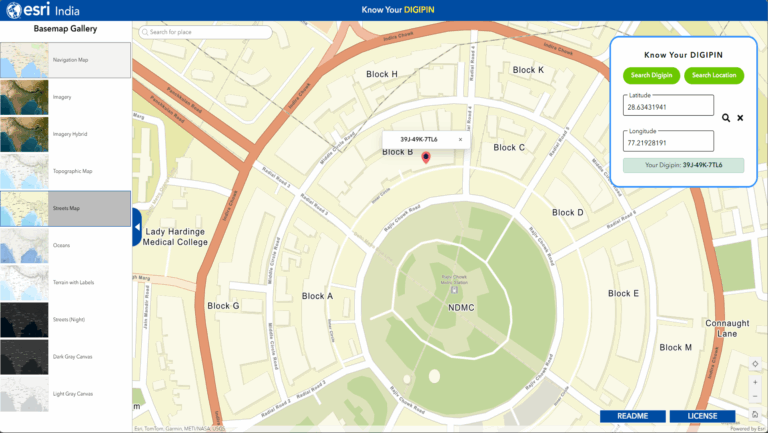The width and height of the screenshot is (768, 433).
Task: Click the Basemap Gallery heading
Action: click(x=65, y=29)
